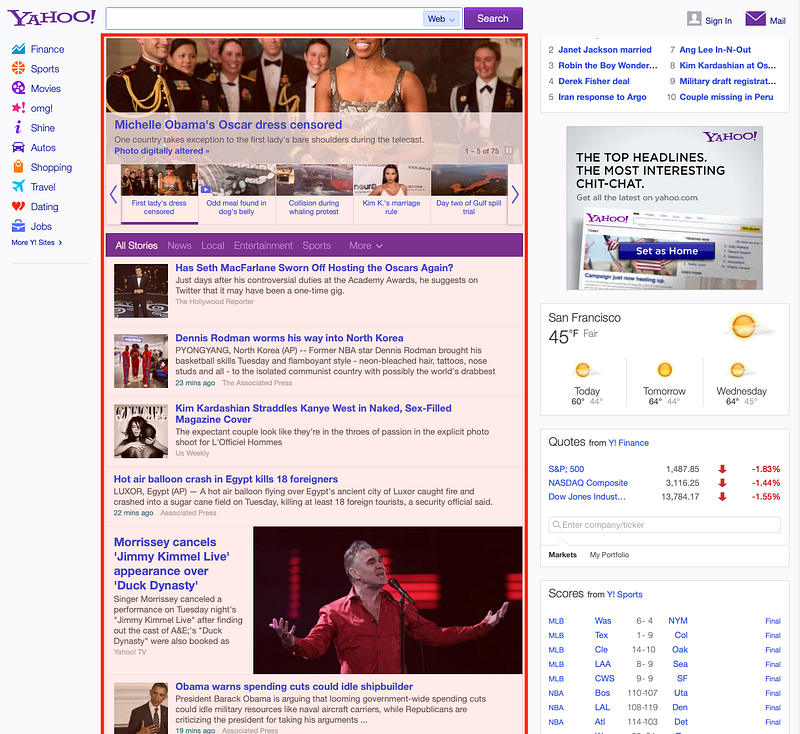Click the Dating hearts icon
Viewport: 800px width, 734px height.
[18, 206]
